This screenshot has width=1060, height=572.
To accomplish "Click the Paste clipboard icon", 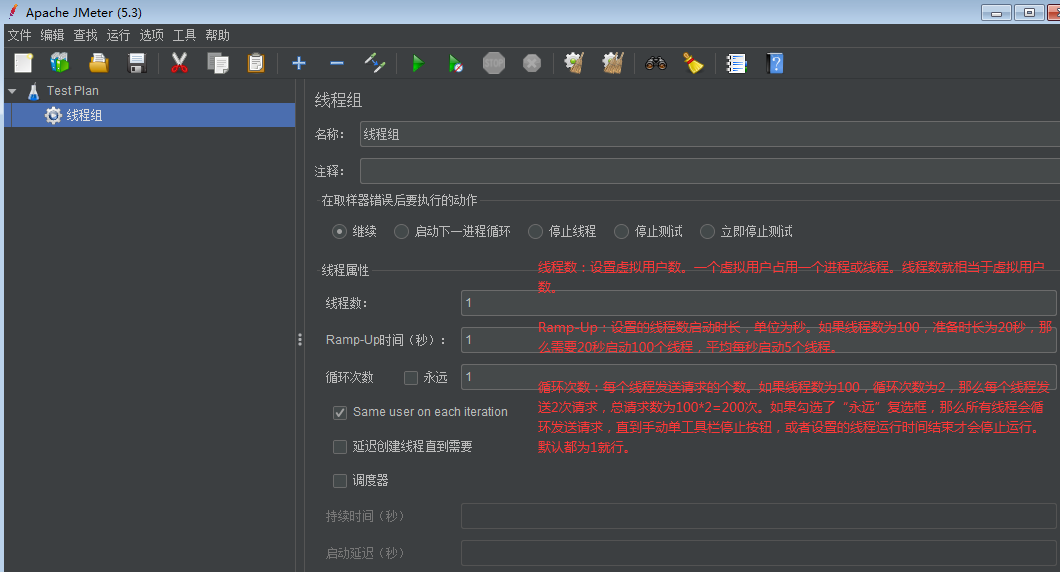I will (256, 64).
